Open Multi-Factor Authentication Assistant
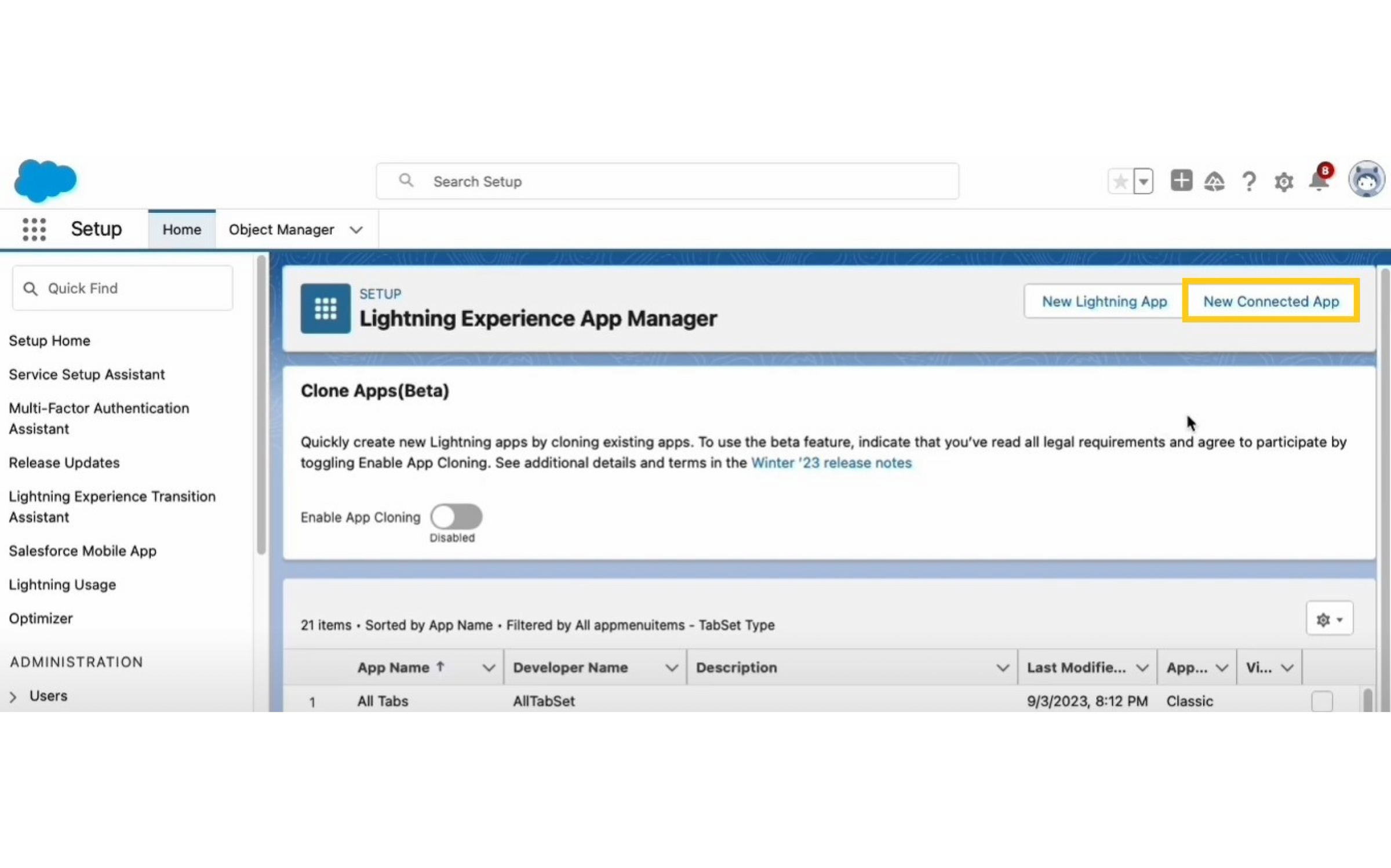The image size is (1391, 868). point(99,418)
